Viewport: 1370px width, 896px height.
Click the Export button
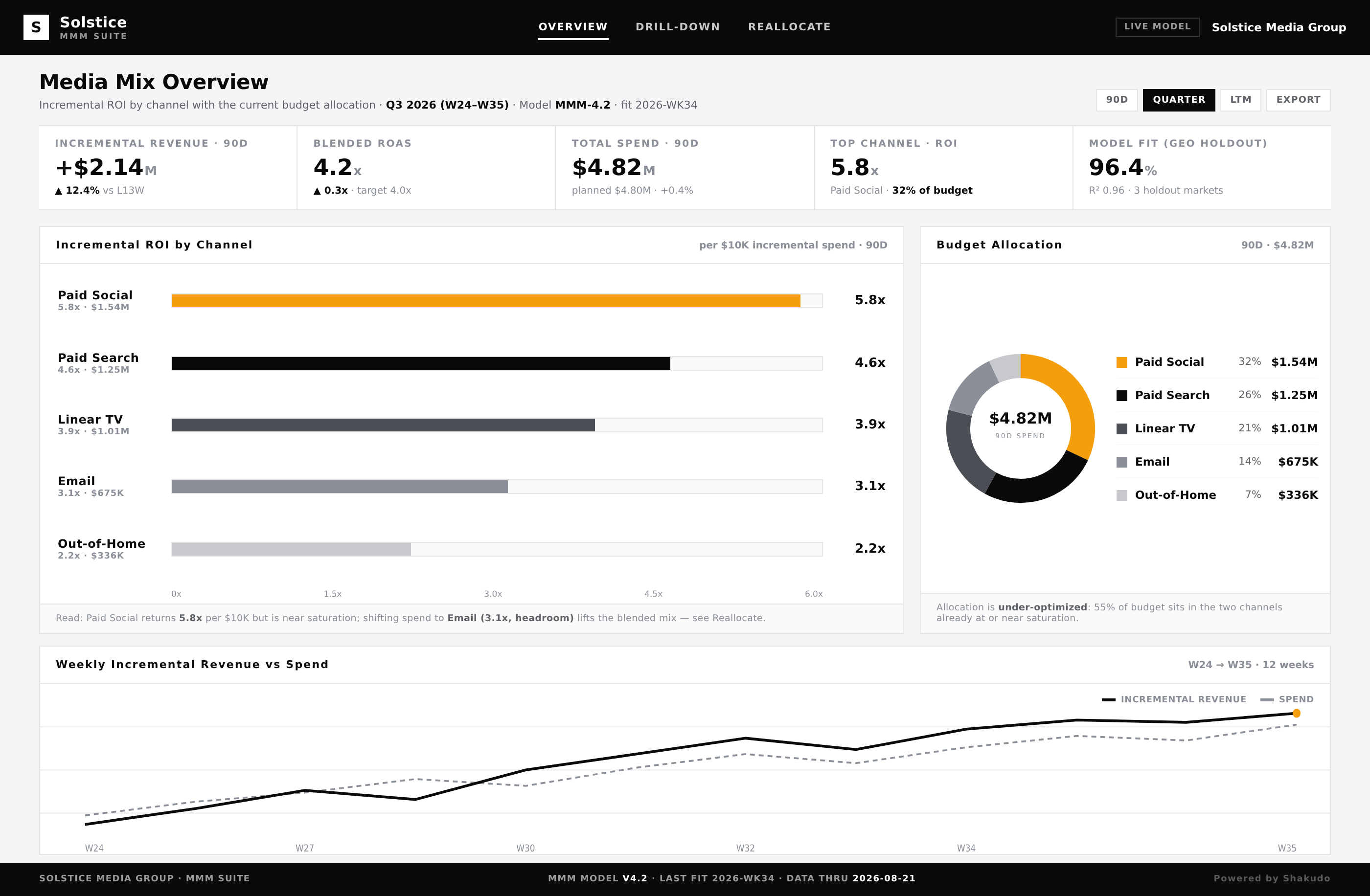pos(1298,100)
